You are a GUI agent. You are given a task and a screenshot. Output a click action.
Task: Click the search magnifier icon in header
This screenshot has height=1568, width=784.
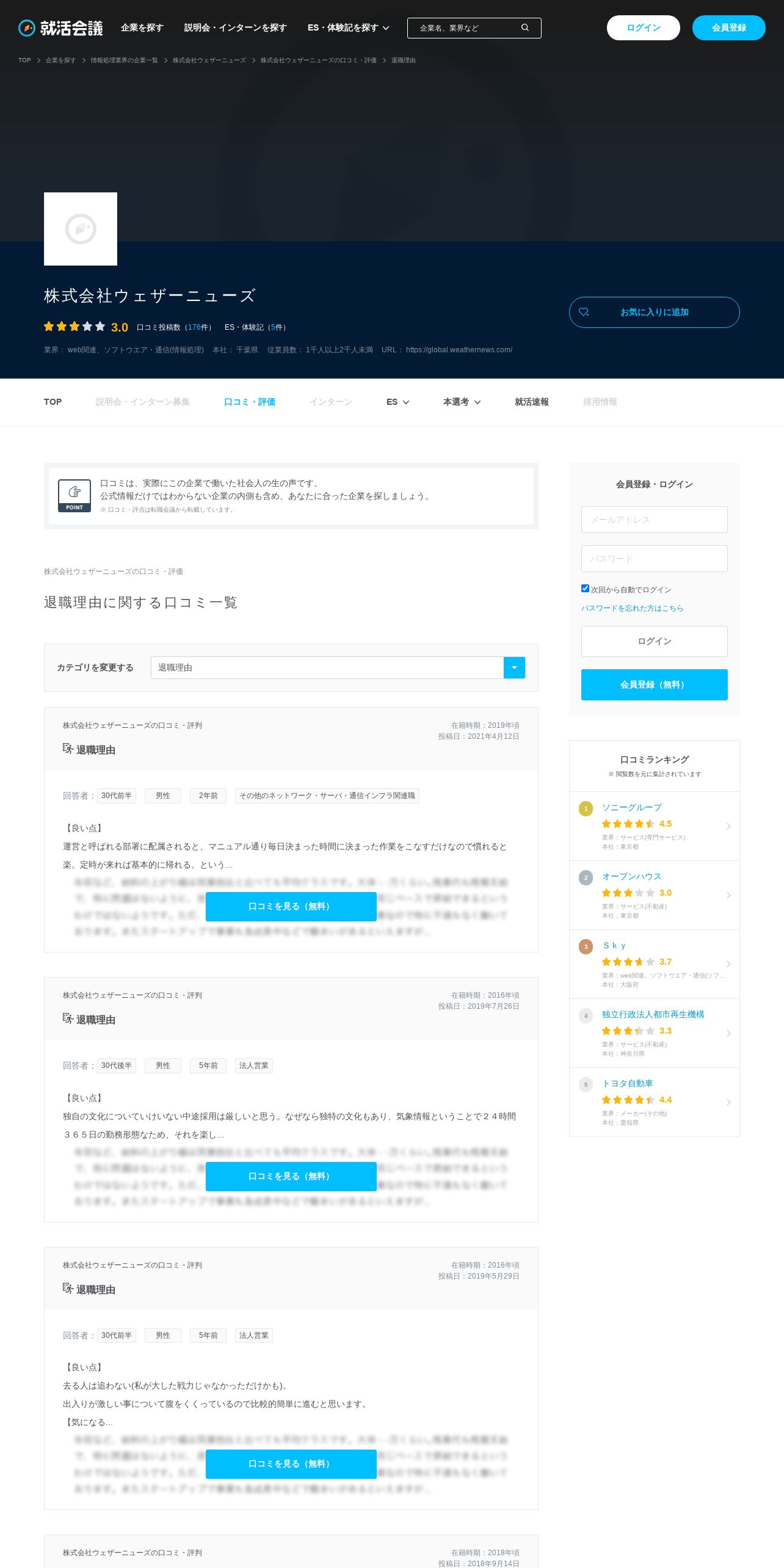(x=525, y=27)
